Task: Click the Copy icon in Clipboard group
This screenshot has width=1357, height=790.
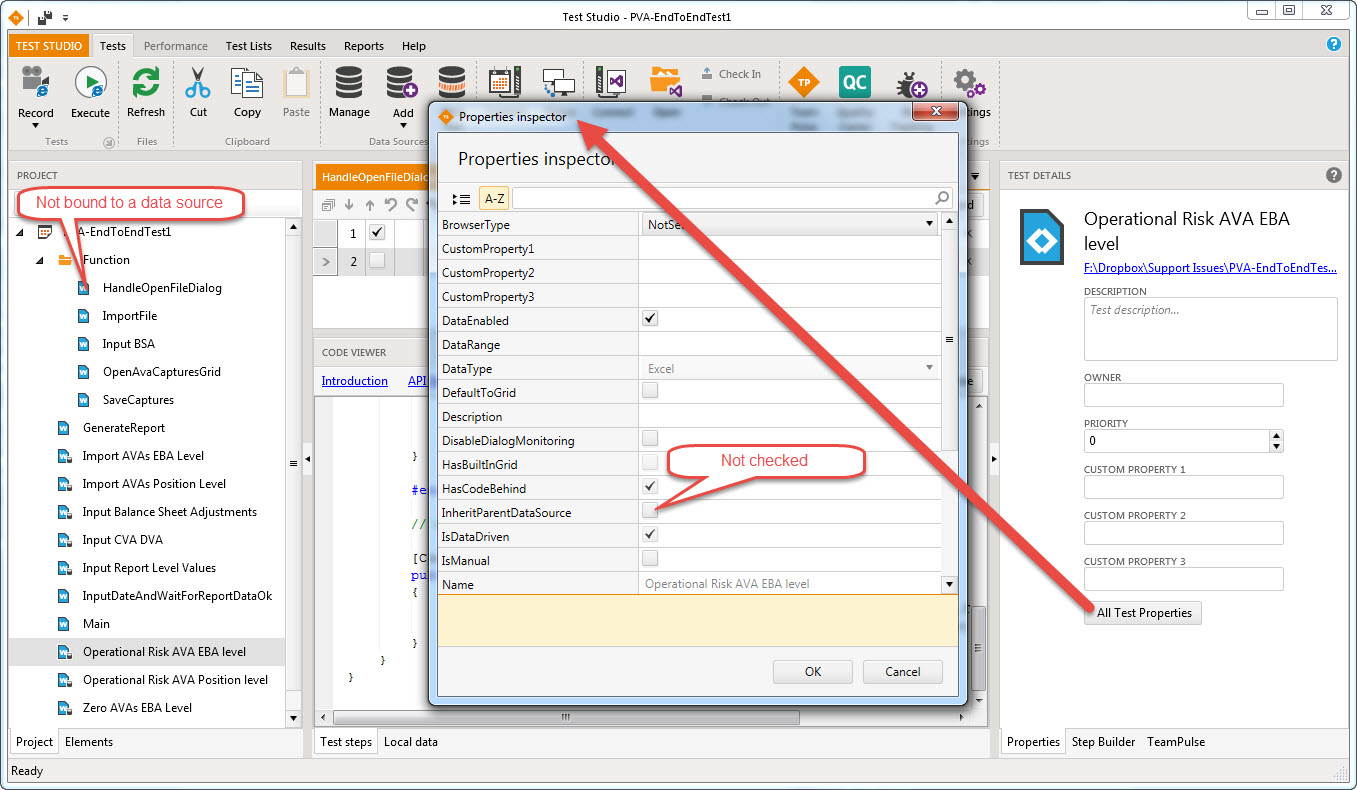Action: pos(246,83)
